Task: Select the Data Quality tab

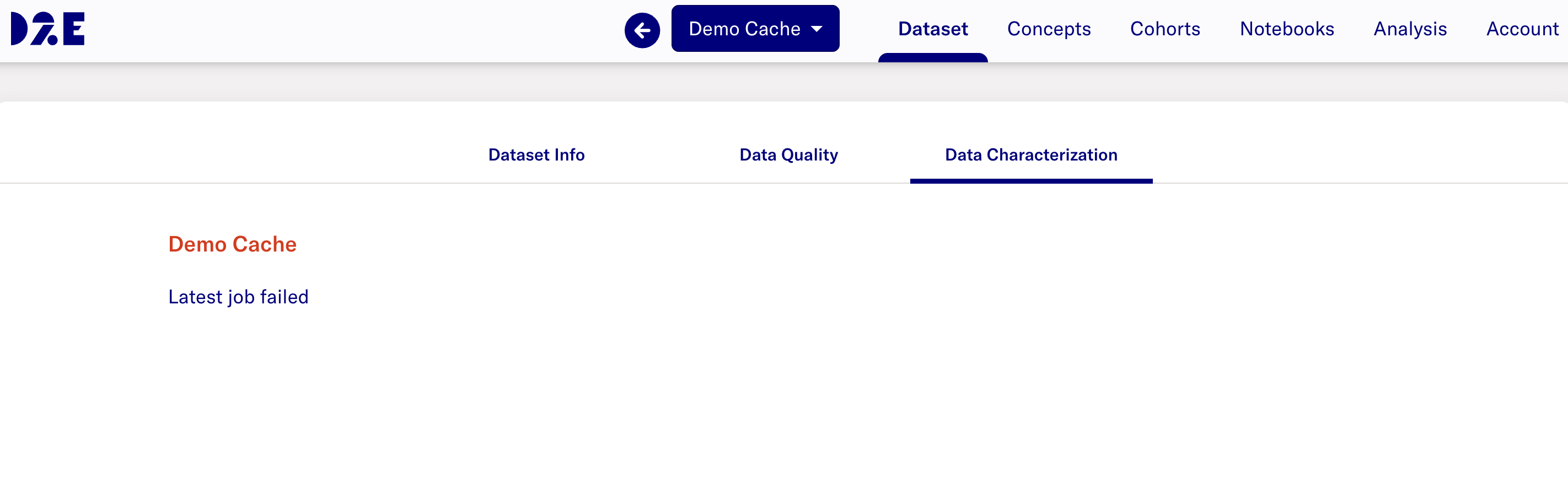Action: point(788,154)
